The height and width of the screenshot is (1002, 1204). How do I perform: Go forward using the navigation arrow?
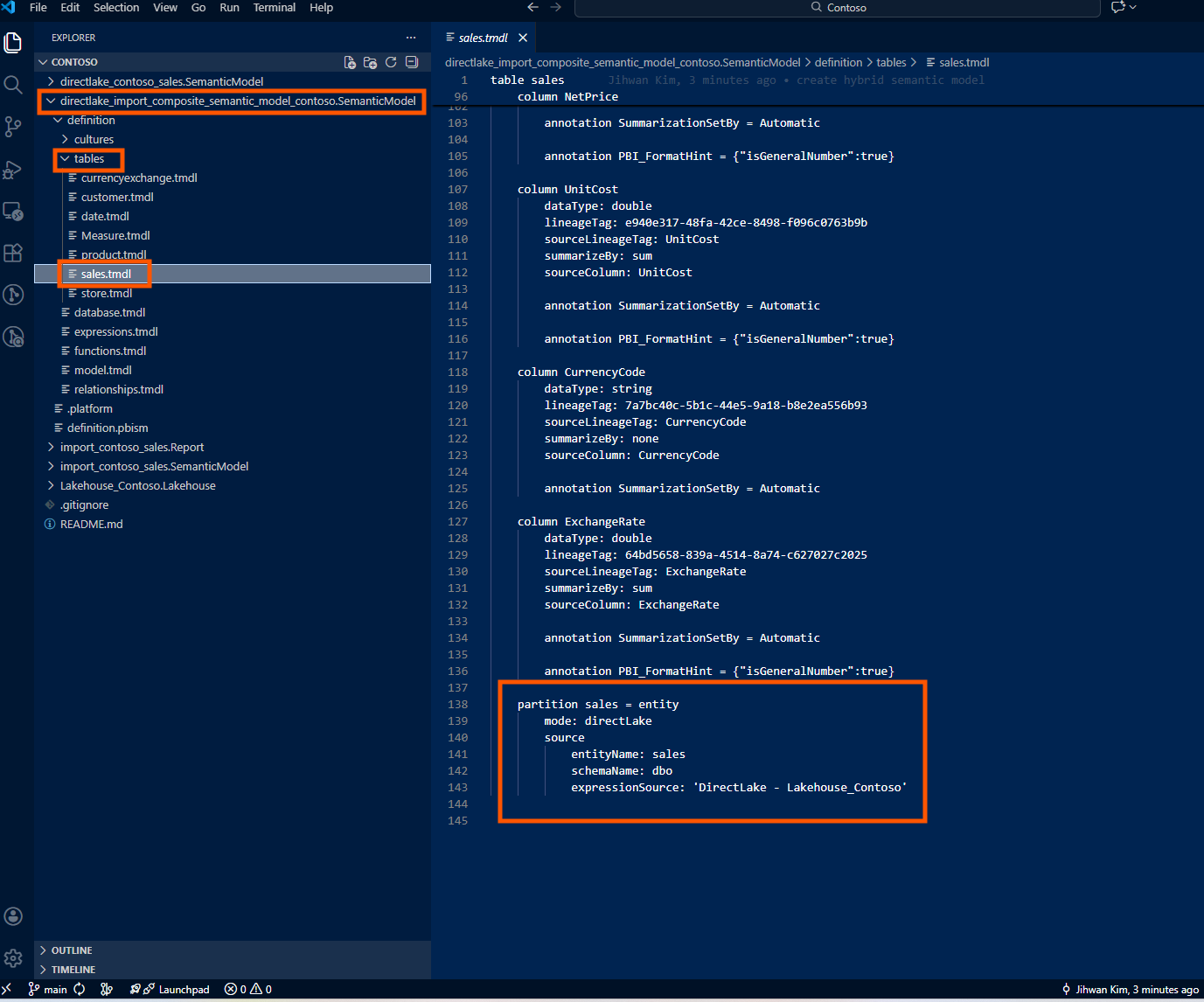point(556,7)
